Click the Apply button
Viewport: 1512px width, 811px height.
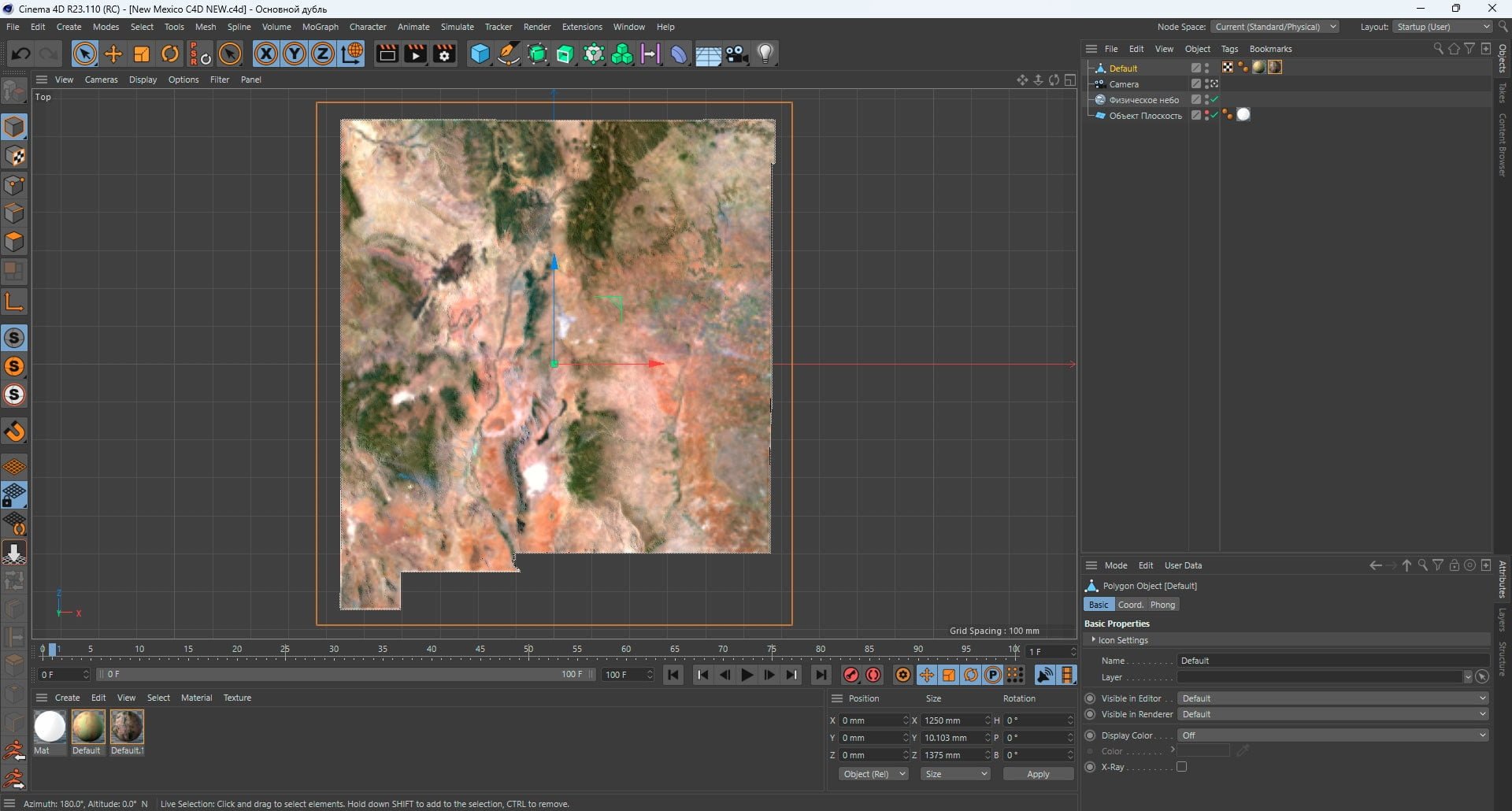1038,774
